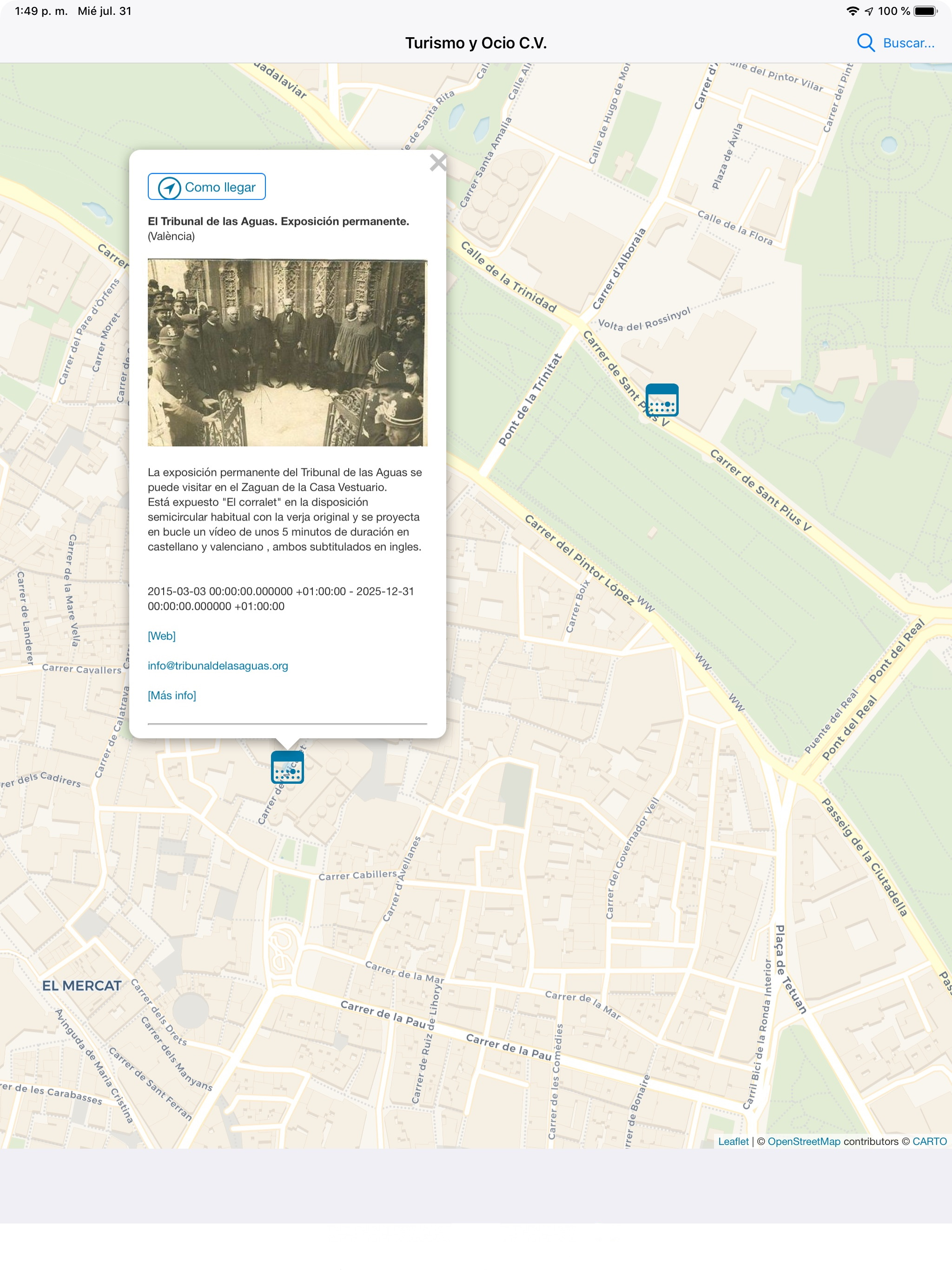Click the 'Carrer d'Alboraia' street label
Viewport: 952px width, 1270px height.
[x=619, y=269]
